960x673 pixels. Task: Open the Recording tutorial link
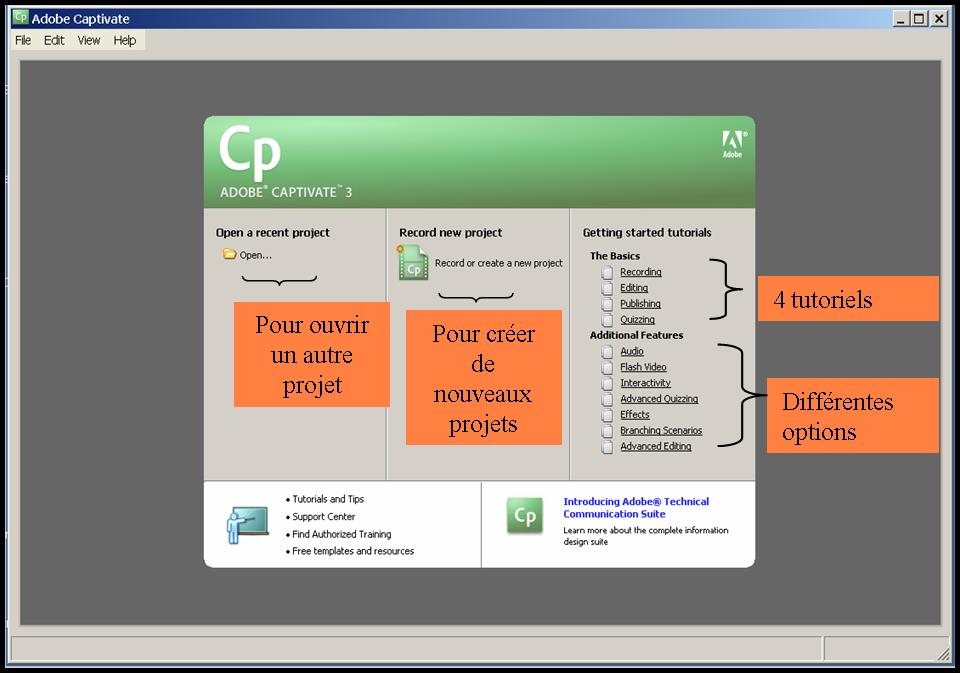[x=640, y=272]
